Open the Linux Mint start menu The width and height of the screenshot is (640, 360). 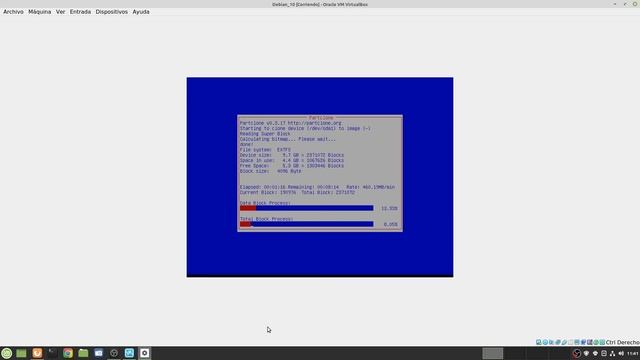(x=7, y=353)
